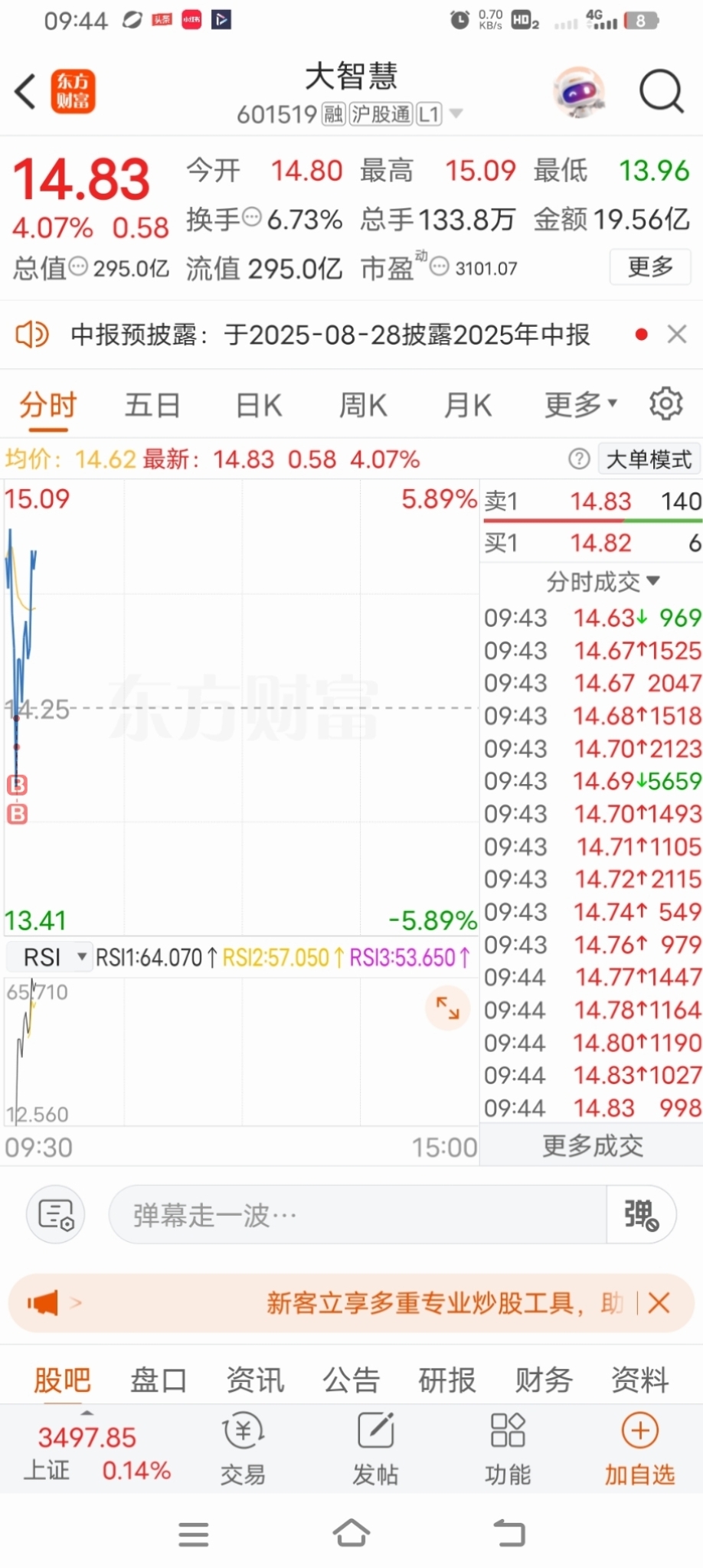The height and width of the screenshot is (1568, 703).
Task: Switch to the 日K tab
Action: [x=258, y=404]
